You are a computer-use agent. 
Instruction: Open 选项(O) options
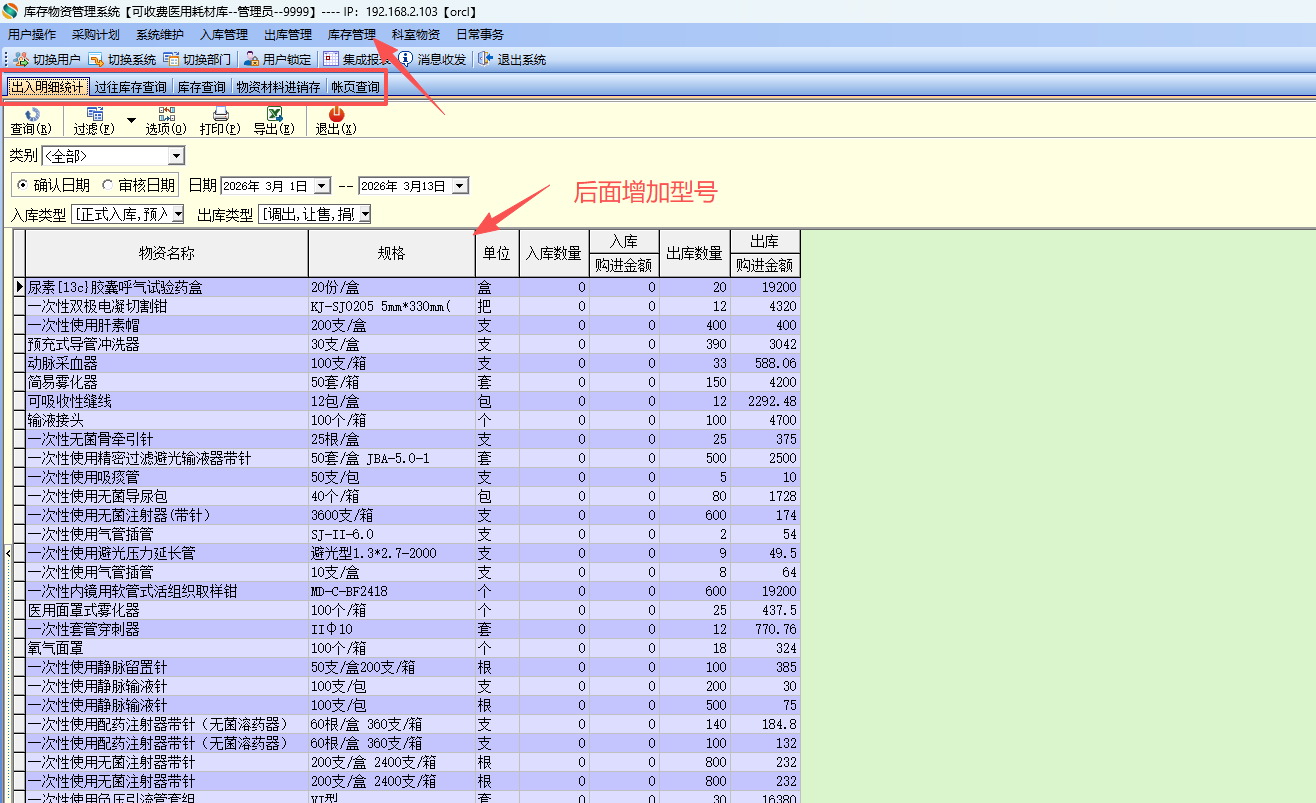[x=166, y=121]
